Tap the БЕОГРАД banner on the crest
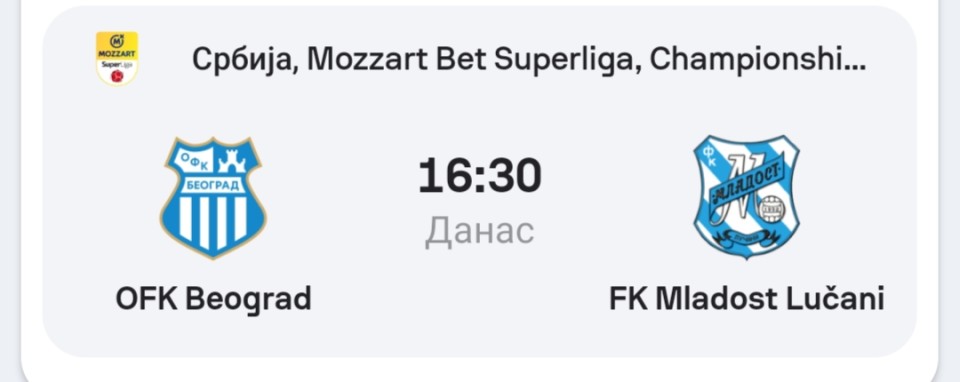Viewport: 960px width, 382px height. pyautogui.click(x=213, y=185)
